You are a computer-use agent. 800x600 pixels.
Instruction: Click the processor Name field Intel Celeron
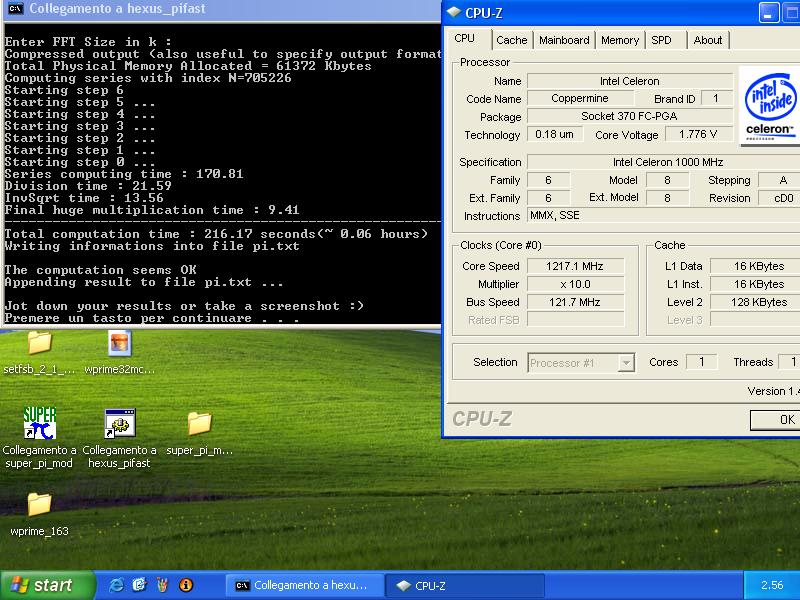click(x=630, y=81)
